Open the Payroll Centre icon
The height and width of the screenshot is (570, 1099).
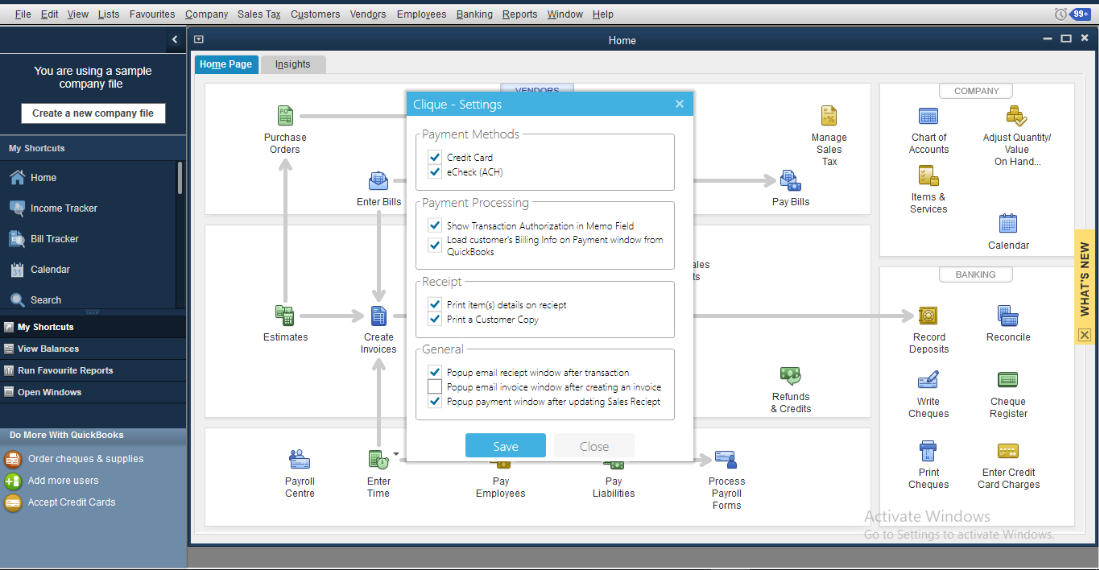[299, 460]
